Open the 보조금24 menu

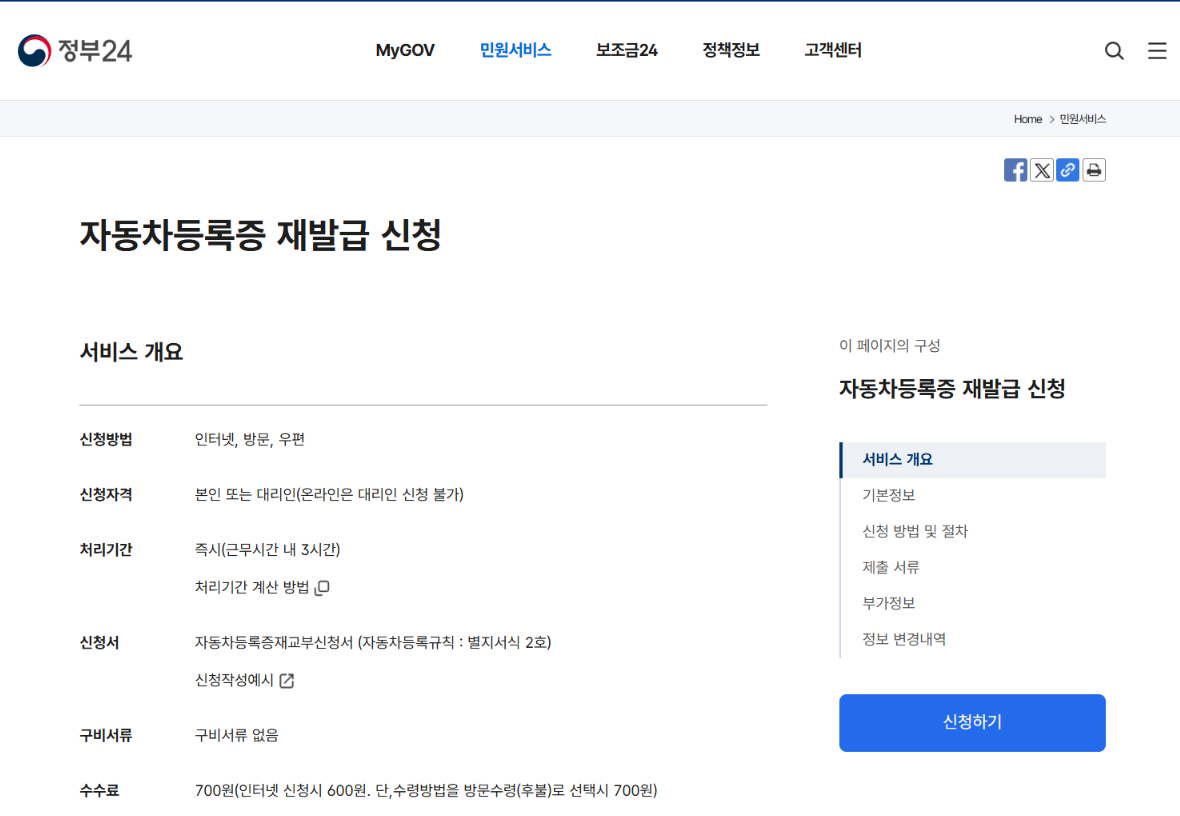[626, 49]
